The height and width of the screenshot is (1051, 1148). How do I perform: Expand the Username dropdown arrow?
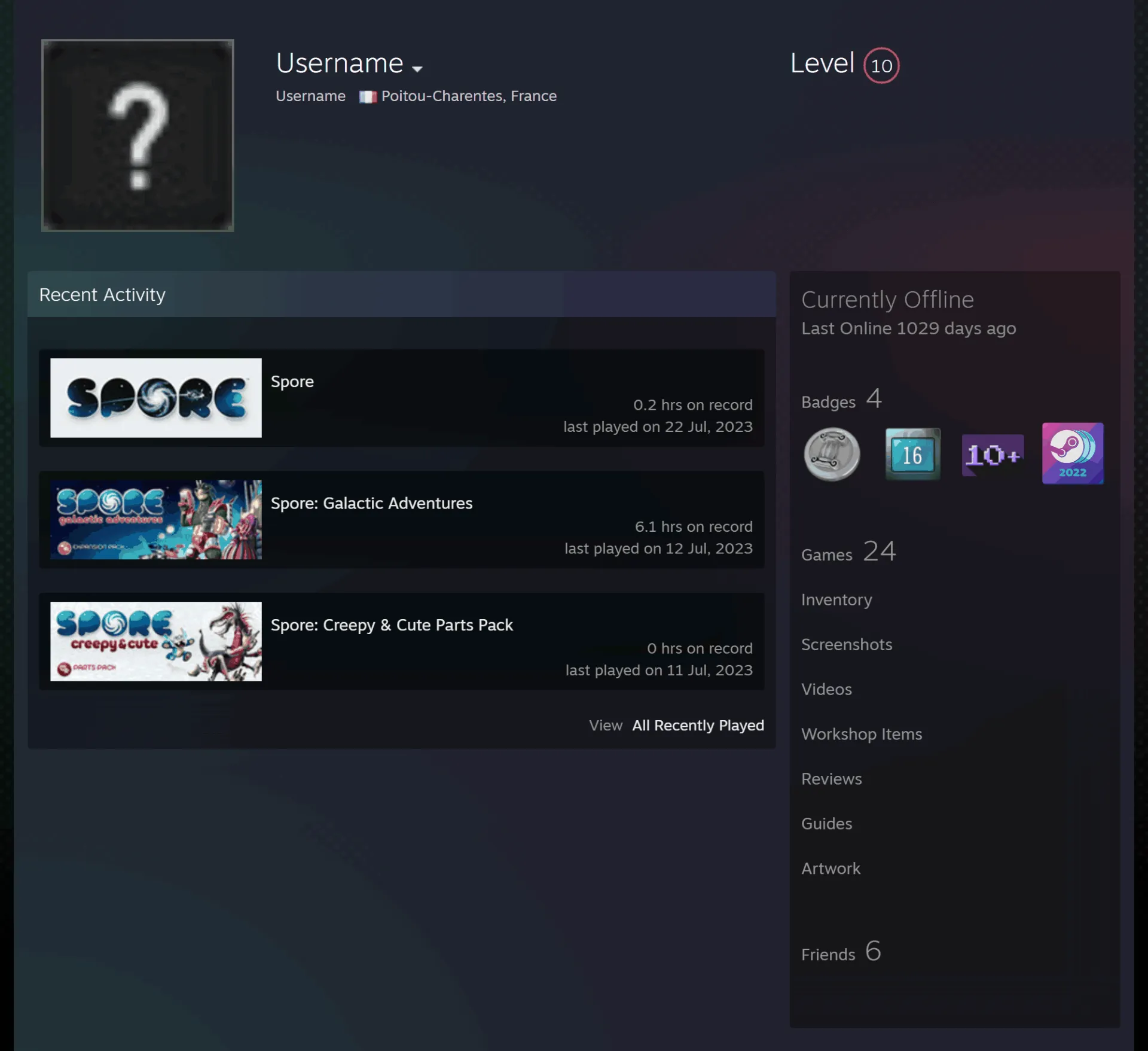[417, 69]
